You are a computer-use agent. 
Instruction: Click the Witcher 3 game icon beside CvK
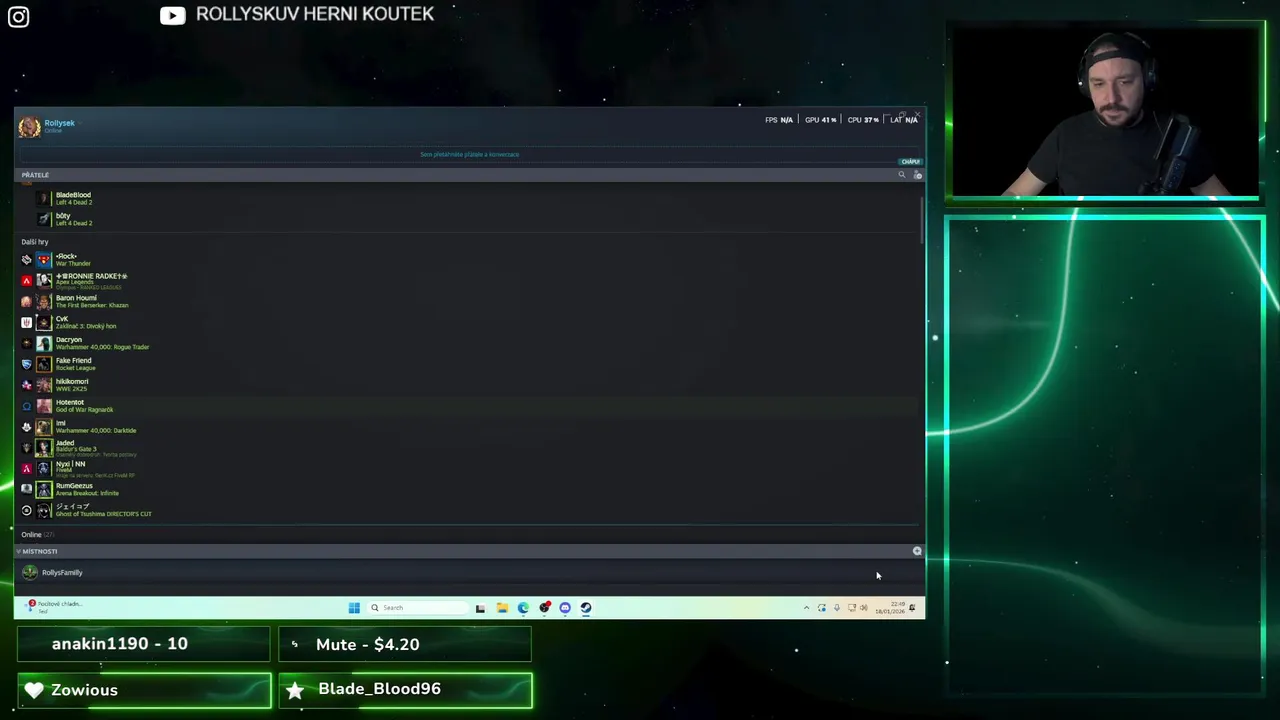[x=27, y=323]
